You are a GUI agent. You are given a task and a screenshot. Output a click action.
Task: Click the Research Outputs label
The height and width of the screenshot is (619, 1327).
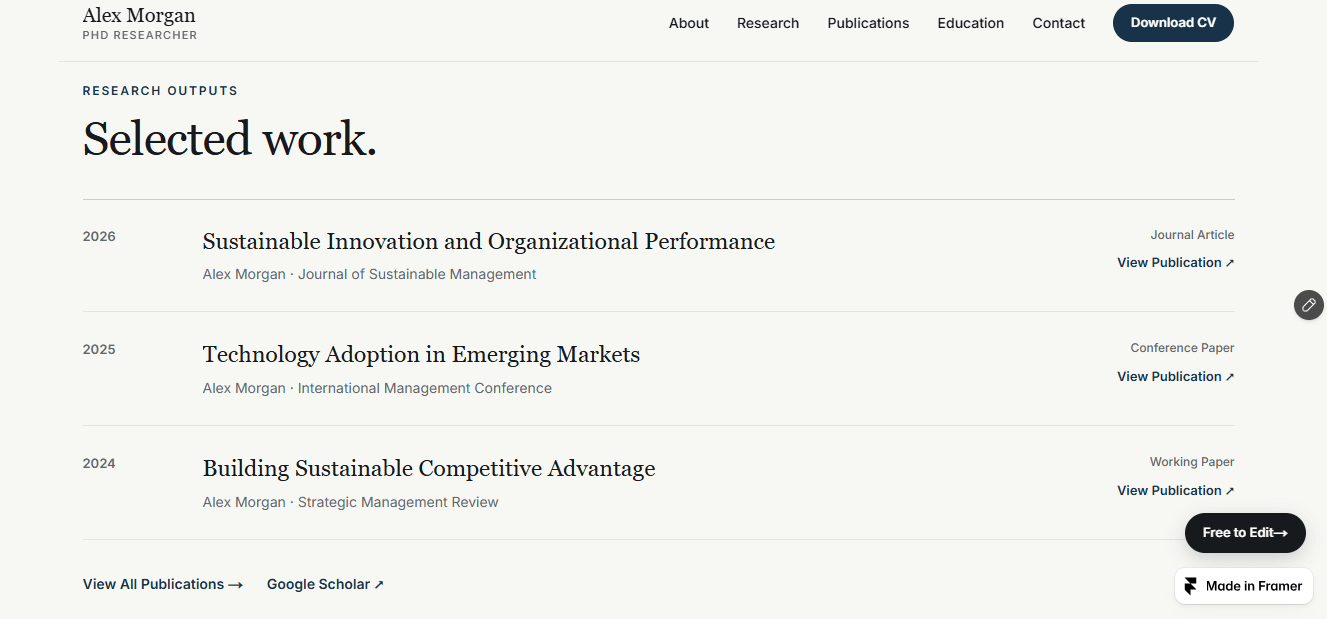[160, 91]
